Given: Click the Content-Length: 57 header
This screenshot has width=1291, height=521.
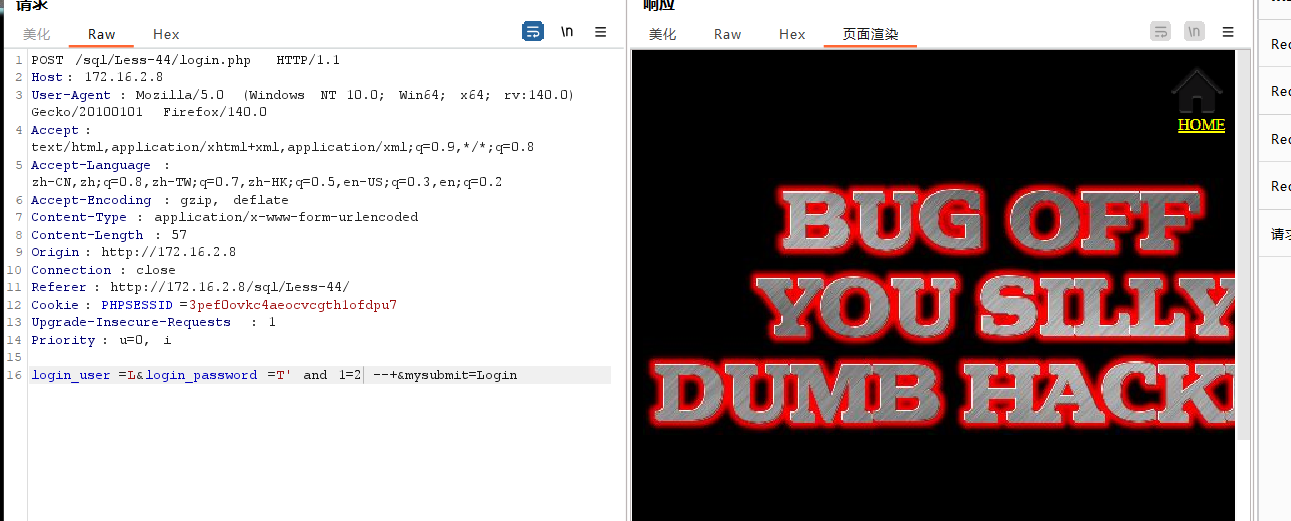Looking at the screenshot, I should (109, 235).
